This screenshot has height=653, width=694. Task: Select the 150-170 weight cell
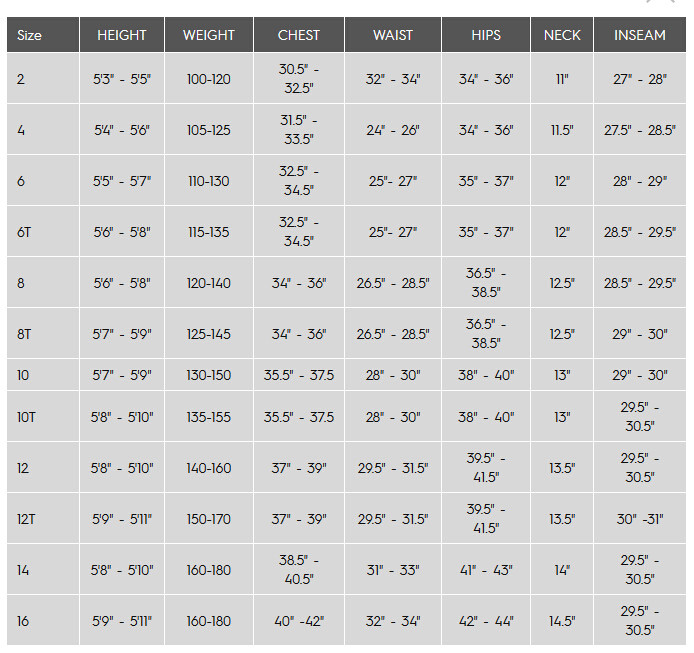[208, 519]
